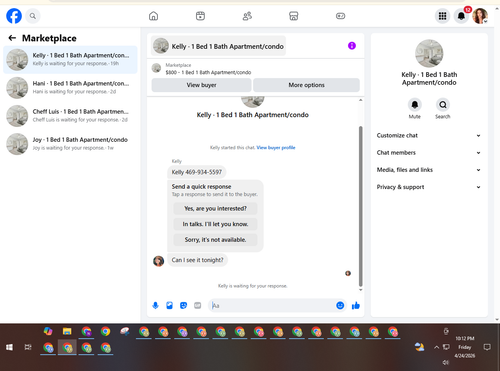
Task: Search in conversation magnifier icon
Action: [x=443, y=105]
